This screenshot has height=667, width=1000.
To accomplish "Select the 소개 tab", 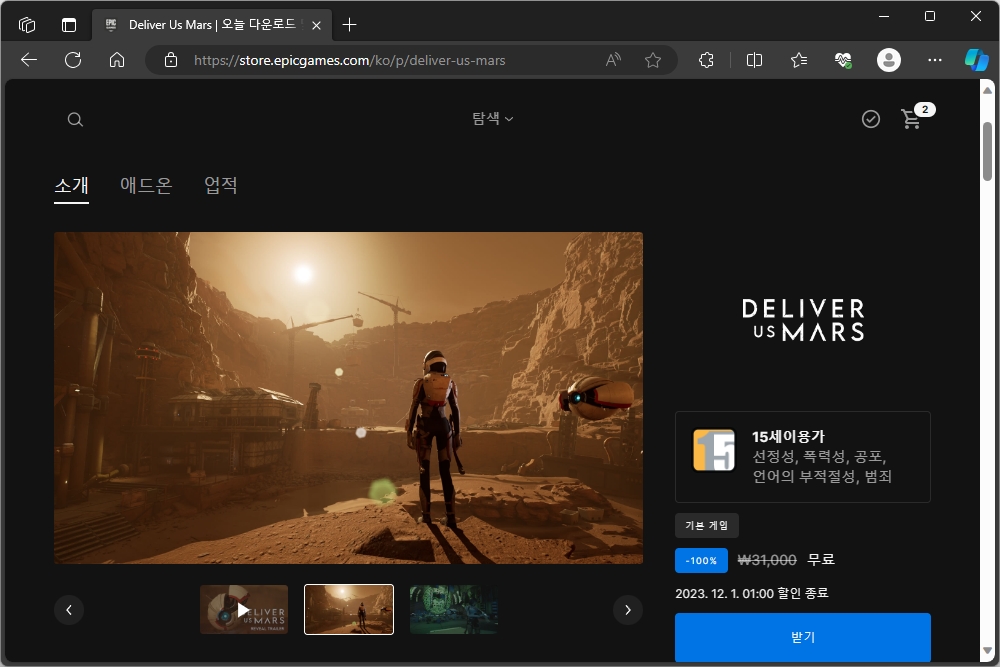I will pyautogui.click(x=71, y=186).
